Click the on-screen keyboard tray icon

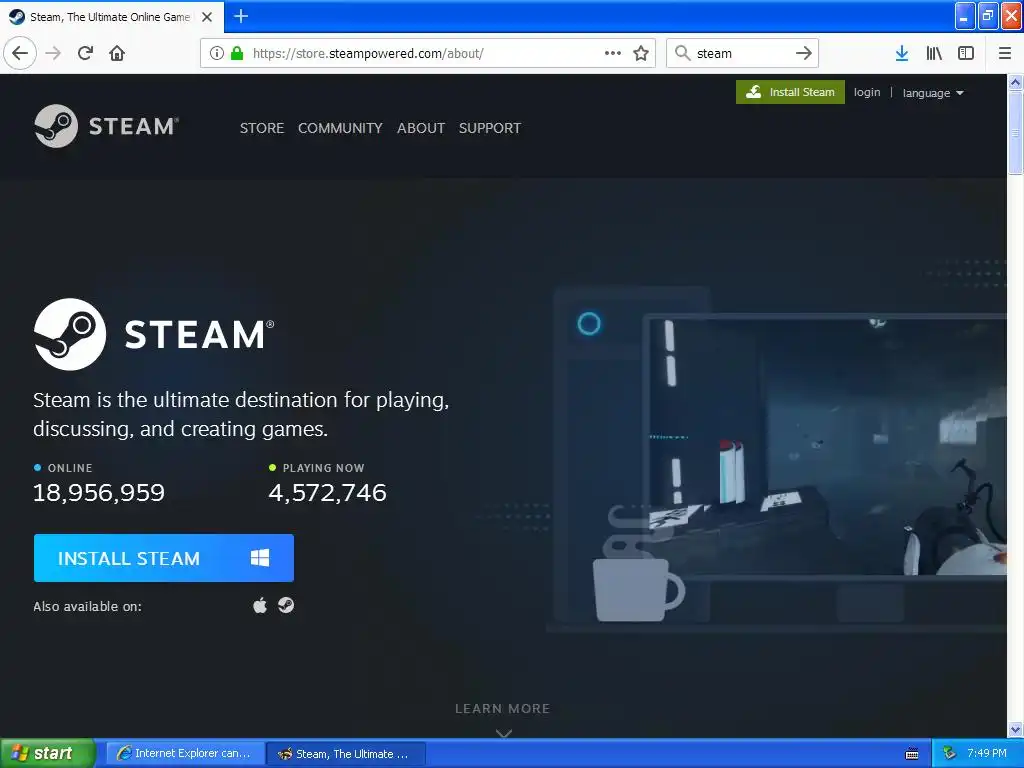(x=912, y=754)
